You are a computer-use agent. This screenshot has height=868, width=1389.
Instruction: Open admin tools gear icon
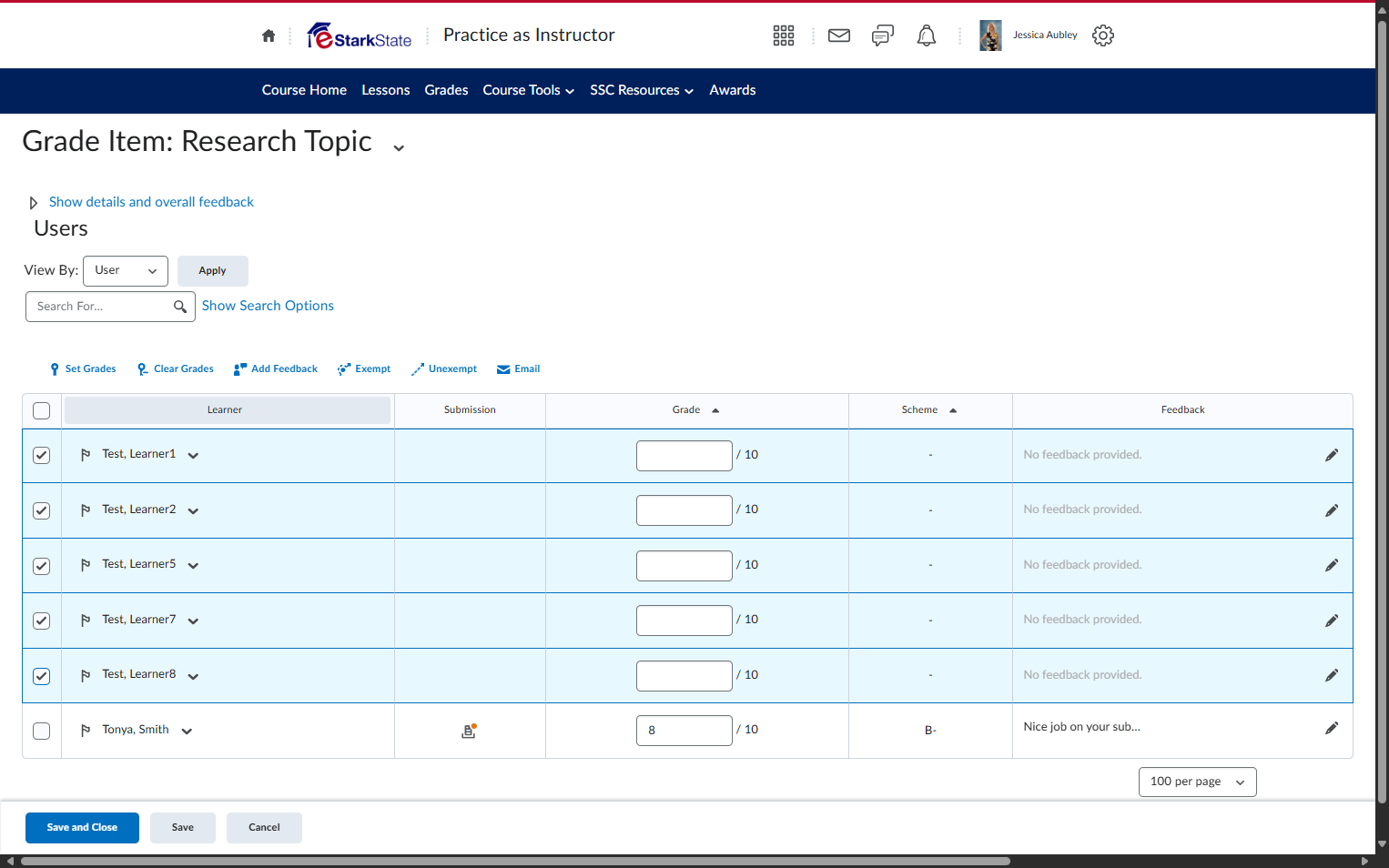tap(1103, 35)
